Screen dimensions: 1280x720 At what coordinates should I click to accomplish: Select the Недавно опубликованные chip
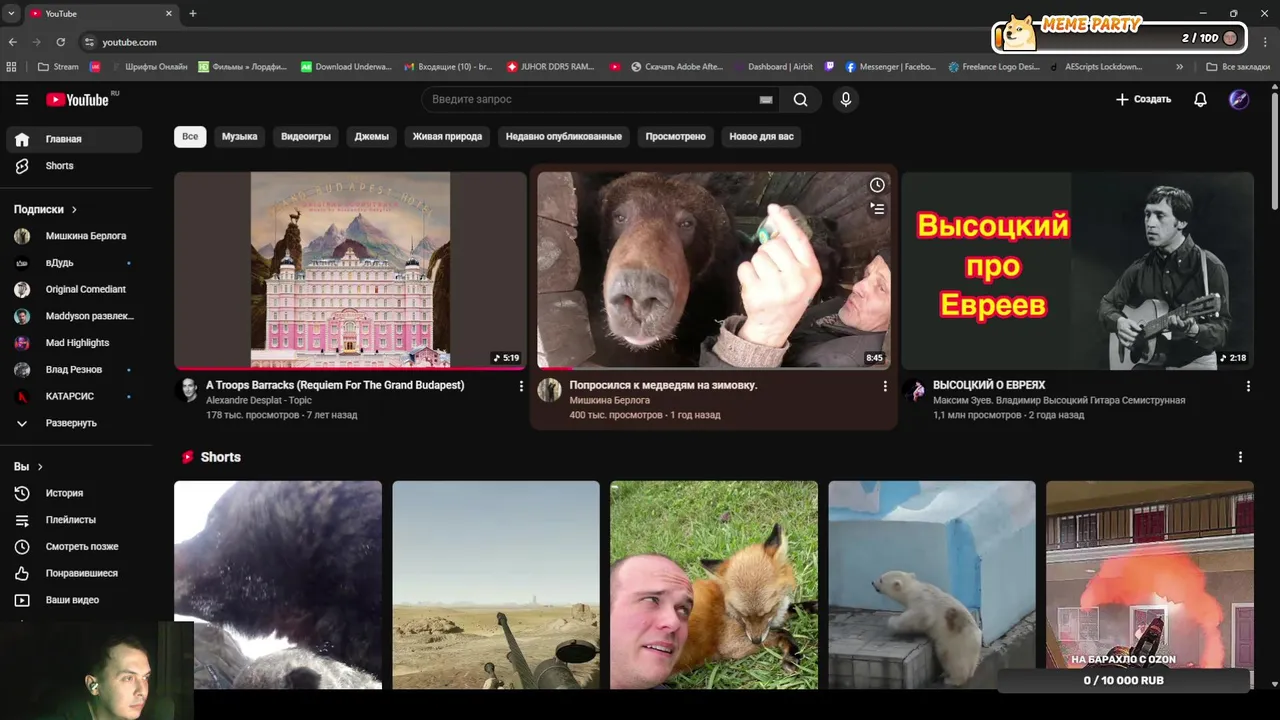point(563,136)
